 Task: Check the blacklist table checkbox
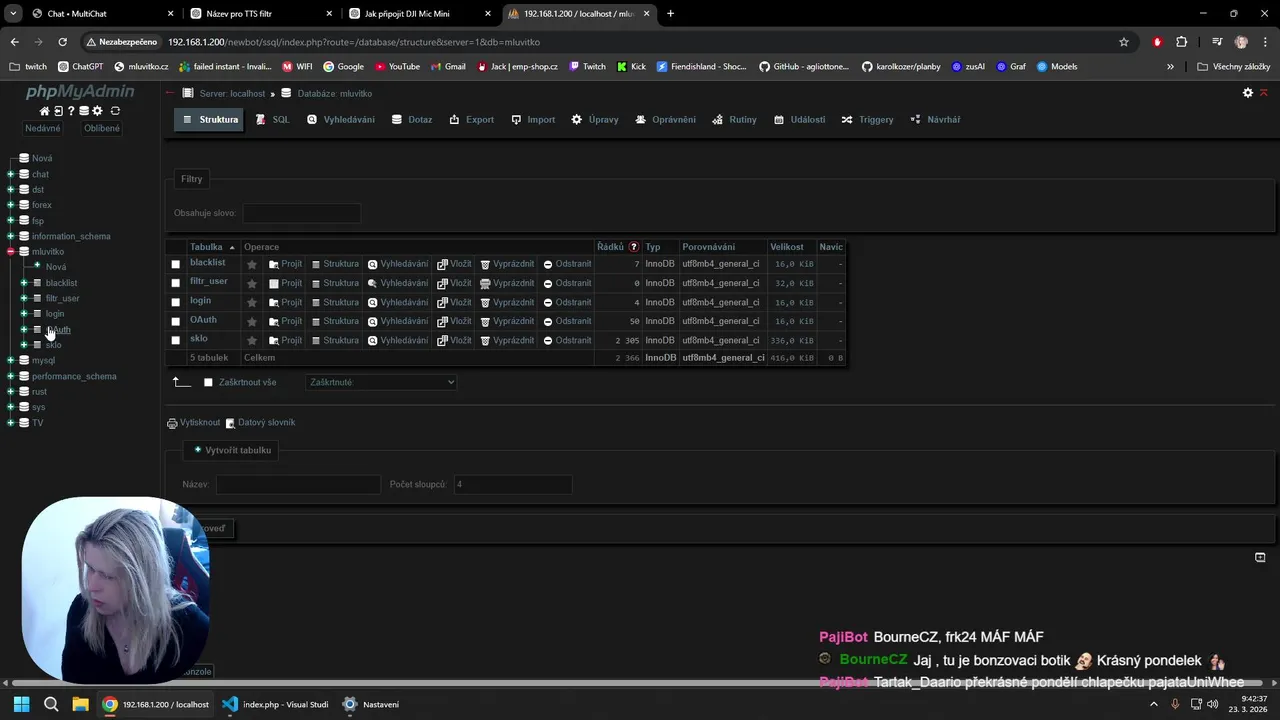point(176,264)
